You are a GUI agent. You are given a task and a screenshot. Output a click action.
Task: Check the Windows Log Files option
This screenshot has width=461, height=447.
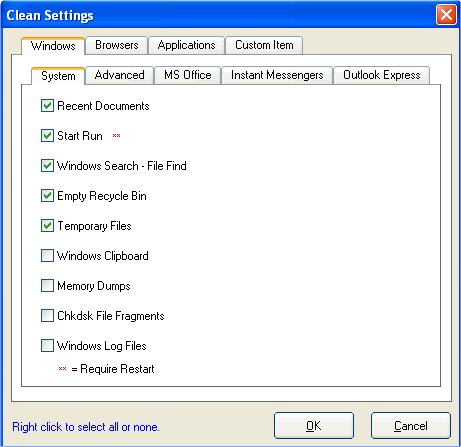(47, 346)
